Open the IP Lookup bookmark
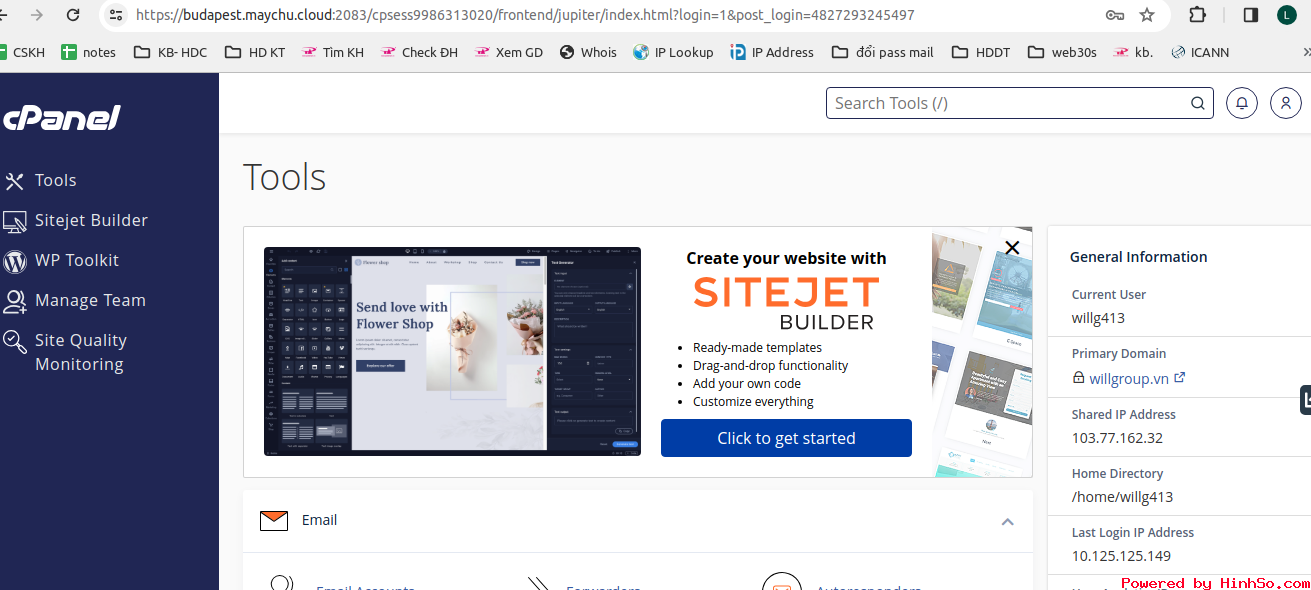The height and width of the screenshot is (590, 1311). pos(673,52)
